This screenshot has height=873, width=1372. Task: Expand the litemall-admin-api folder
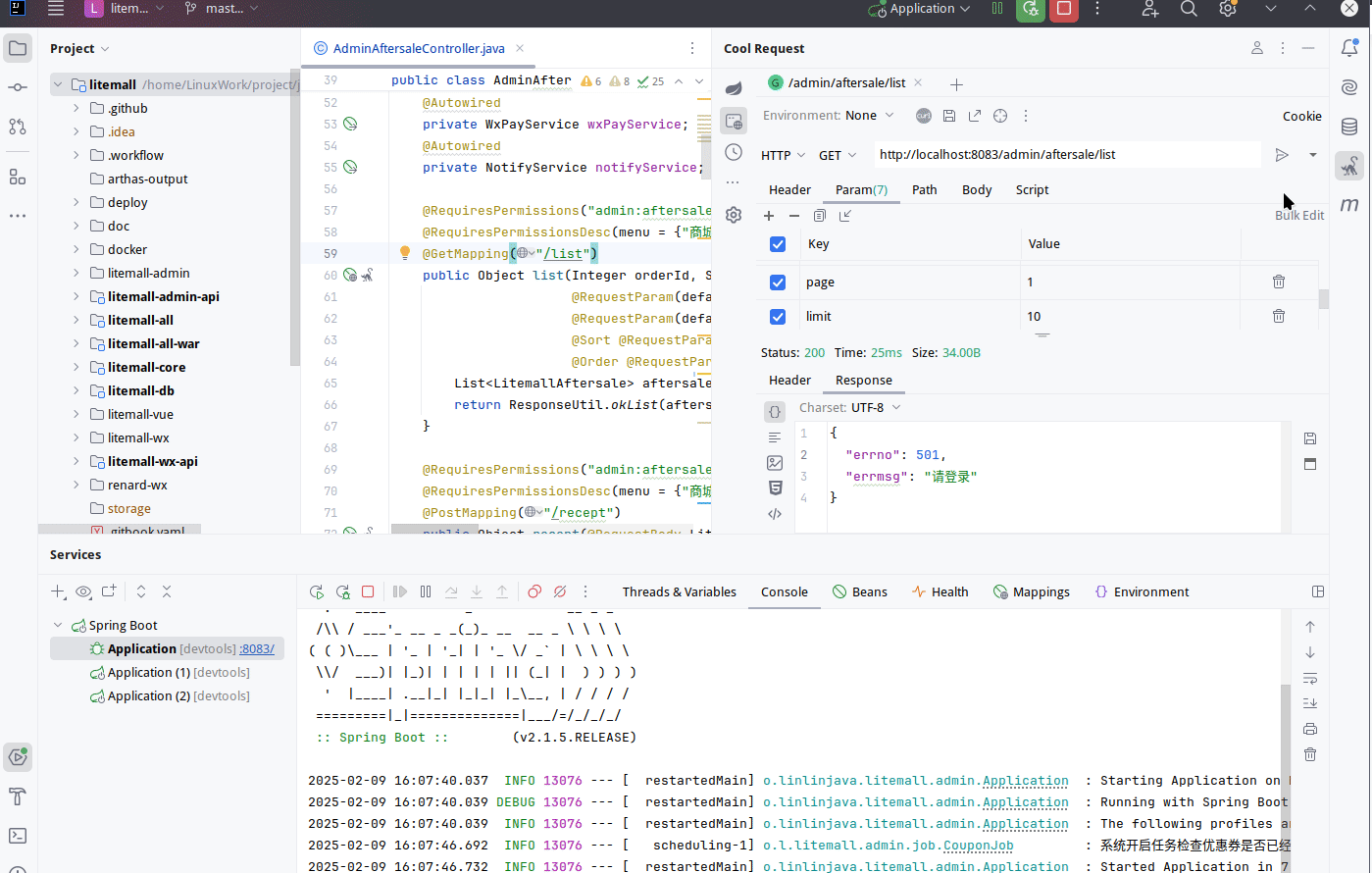(76, 296)
